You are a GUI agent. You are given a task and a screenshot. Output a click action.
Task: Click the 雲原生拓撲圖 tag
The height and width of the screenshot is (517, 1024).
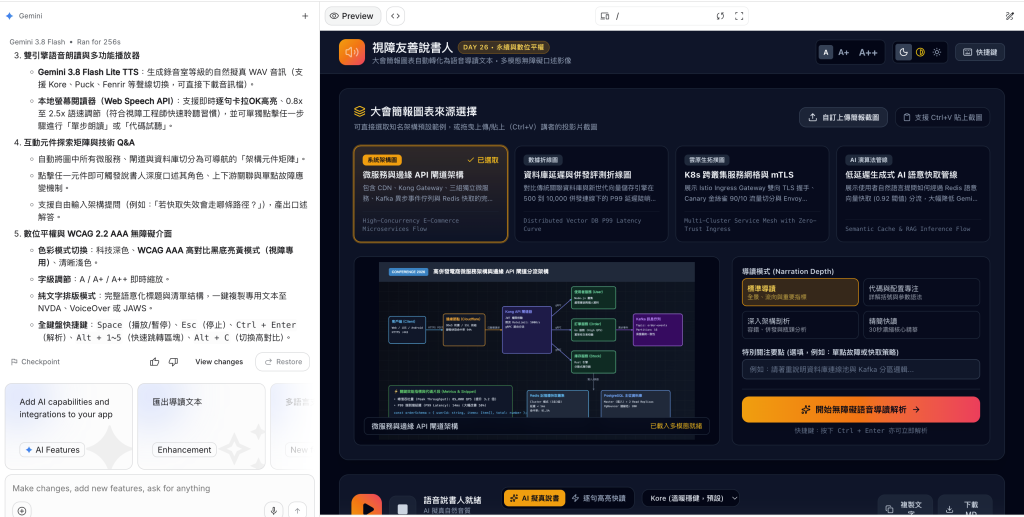pyautogui.click(x=707, y=160)
